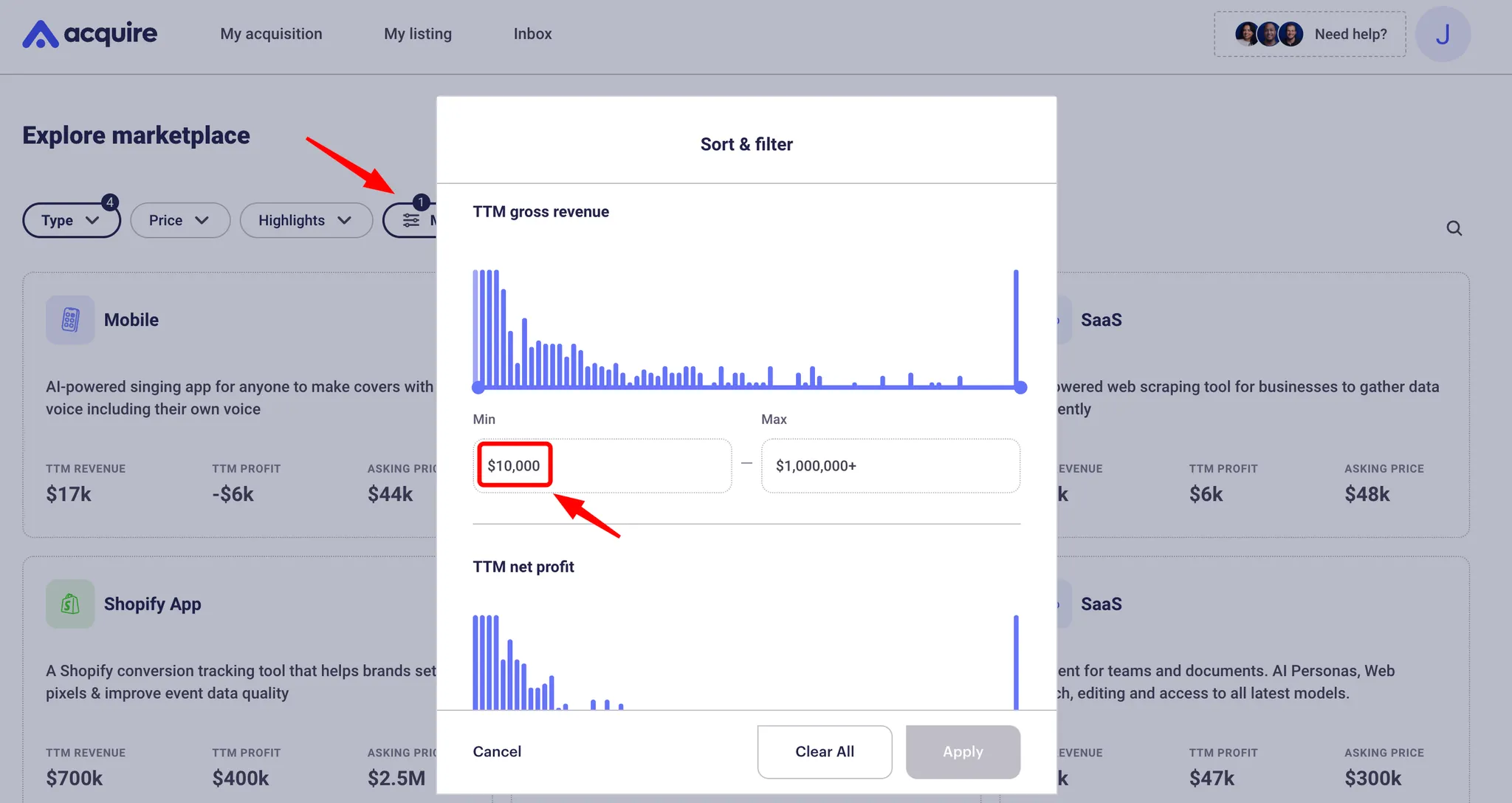Screen dimensions: 1512x803
Task: Click the Max revenue input field
Action: coord(890,466)
